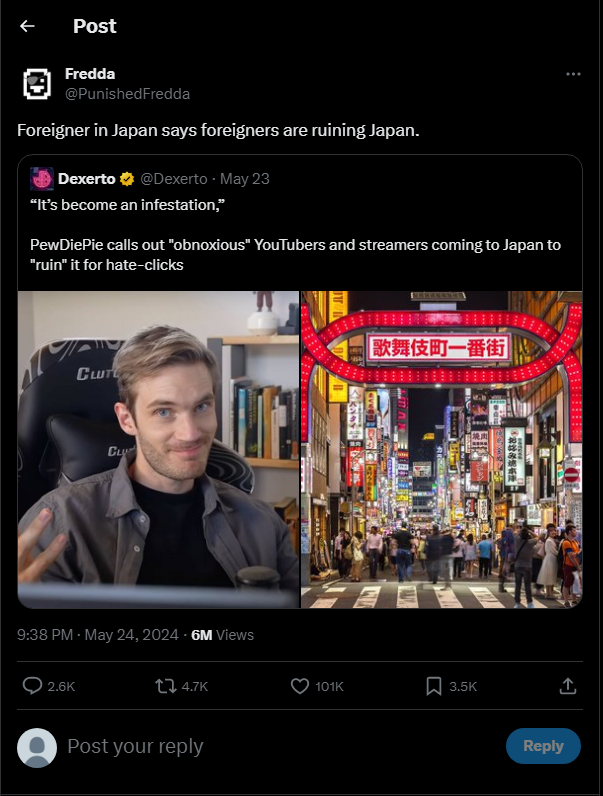Open the 9:38 PM May 24 timestamp
The width and height of the screenshot is (603, 796).
click(x=98, y=635)
